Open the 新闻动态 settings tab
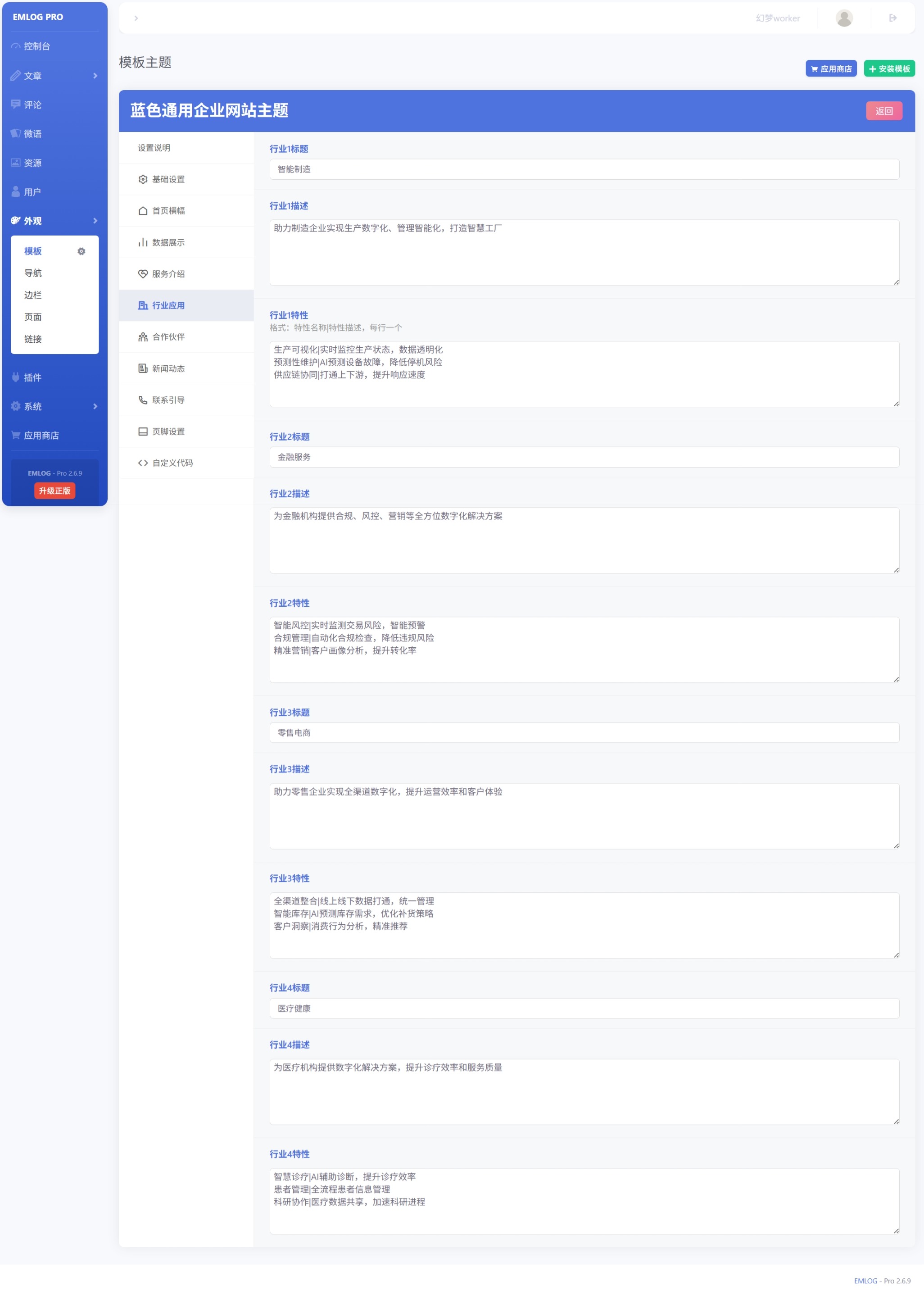 pyautogui.click(x=168, y=369)
